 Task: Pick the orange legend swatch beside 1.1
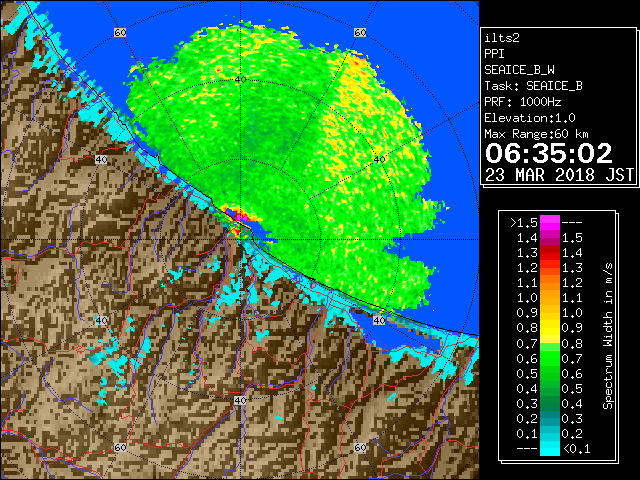pos(550,283)
